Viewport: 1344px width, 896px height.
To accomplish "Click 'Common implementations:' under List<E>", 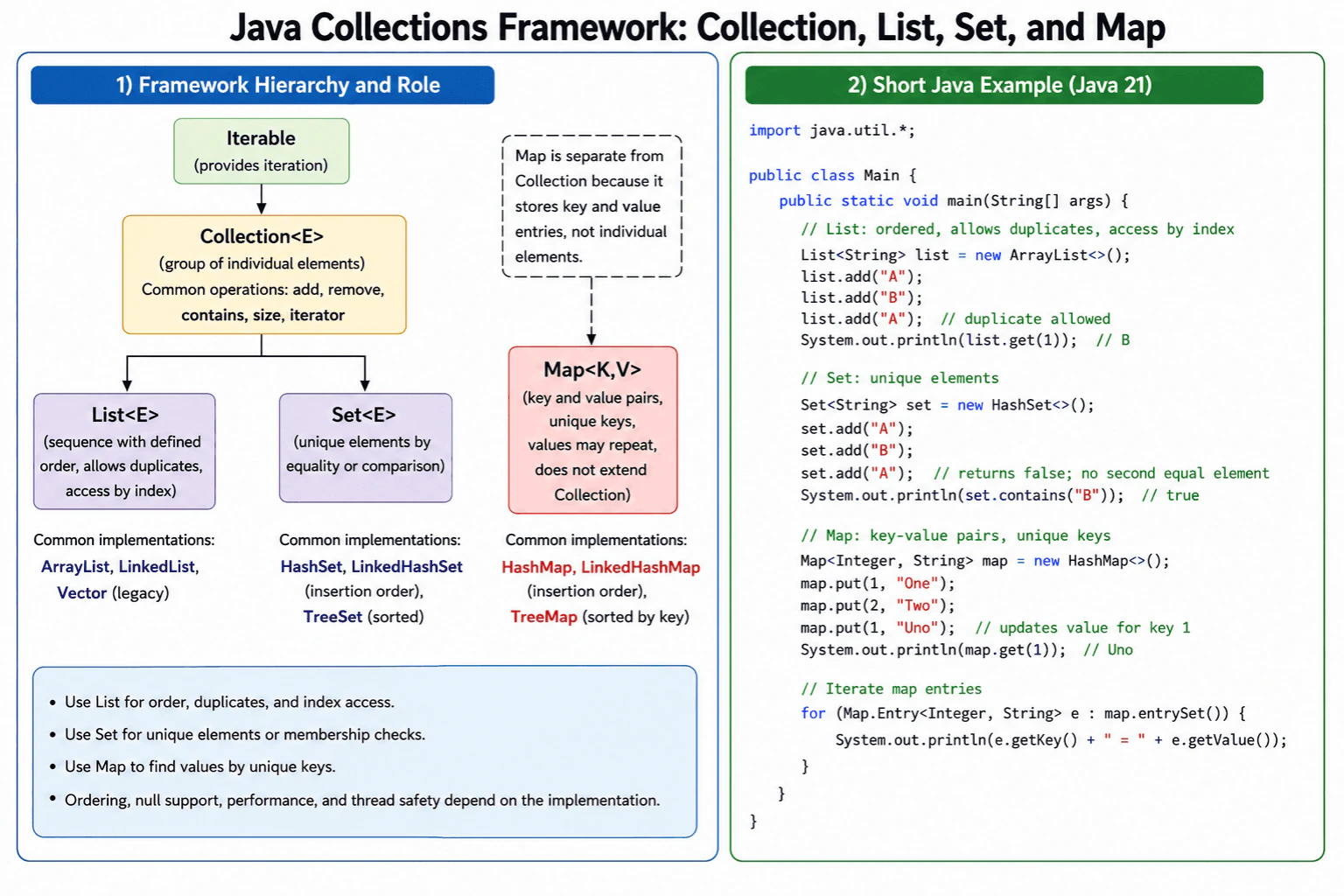I will click(123, 540).
